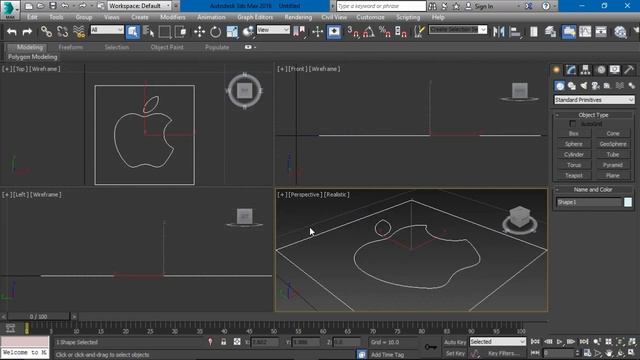Toggle the Percent Snap button

(x=384, y=32)
